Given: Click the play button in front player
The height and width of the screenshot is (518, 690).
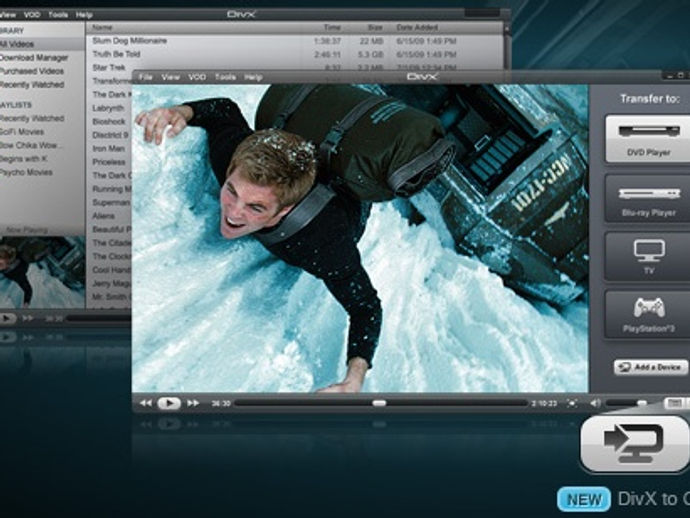Looking at the screenshot, I should (169, 403).
